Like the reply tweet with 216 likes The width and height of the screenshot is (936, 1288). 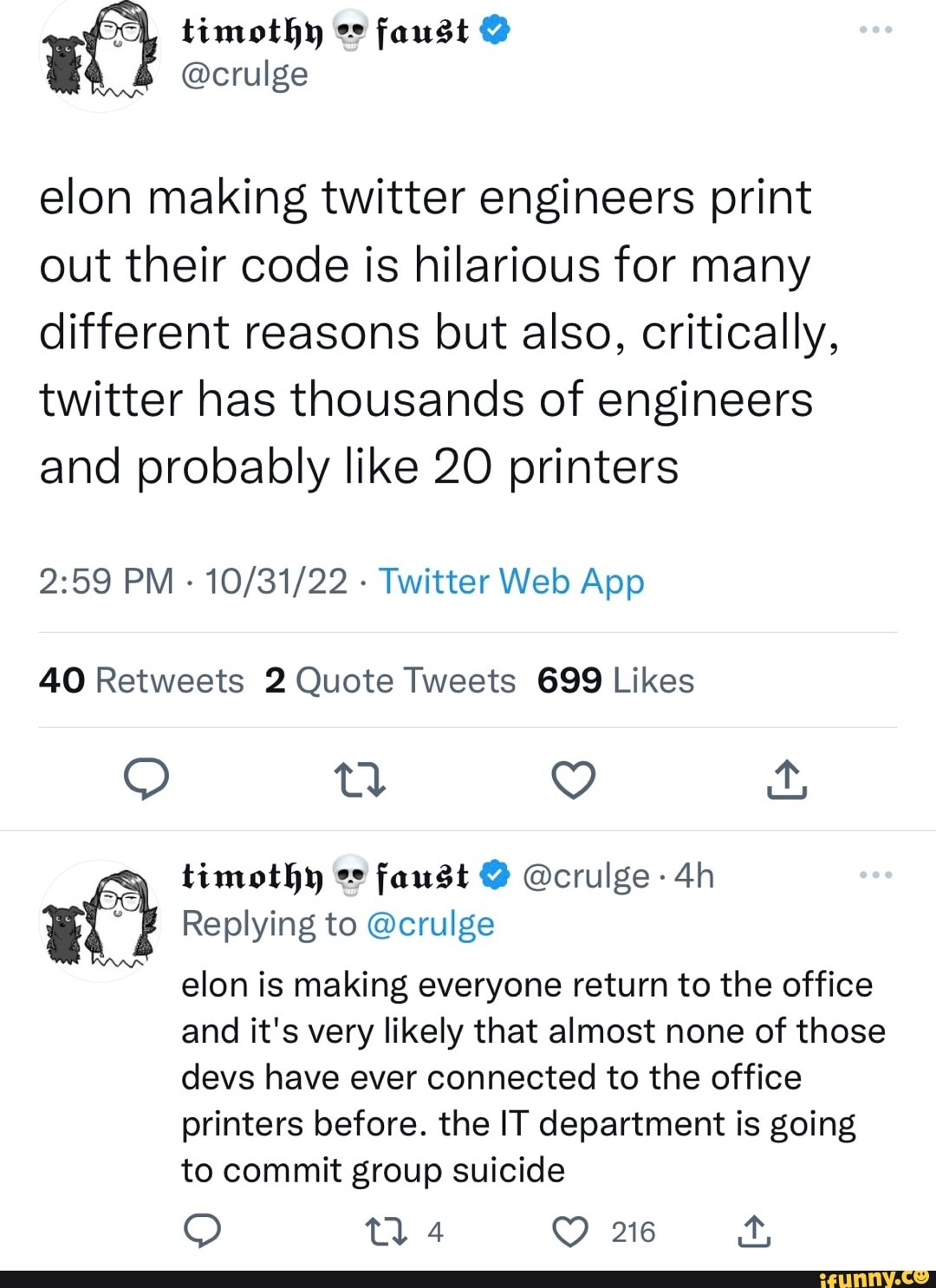pos(571,1231)
